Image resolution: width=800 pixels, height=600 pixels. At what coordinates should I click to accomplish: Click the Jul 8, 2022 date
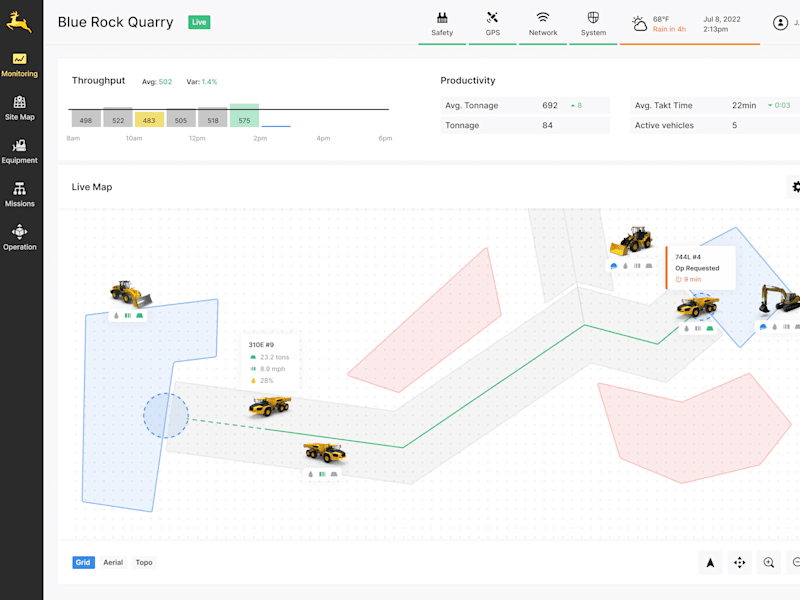[x=721, y=19]
